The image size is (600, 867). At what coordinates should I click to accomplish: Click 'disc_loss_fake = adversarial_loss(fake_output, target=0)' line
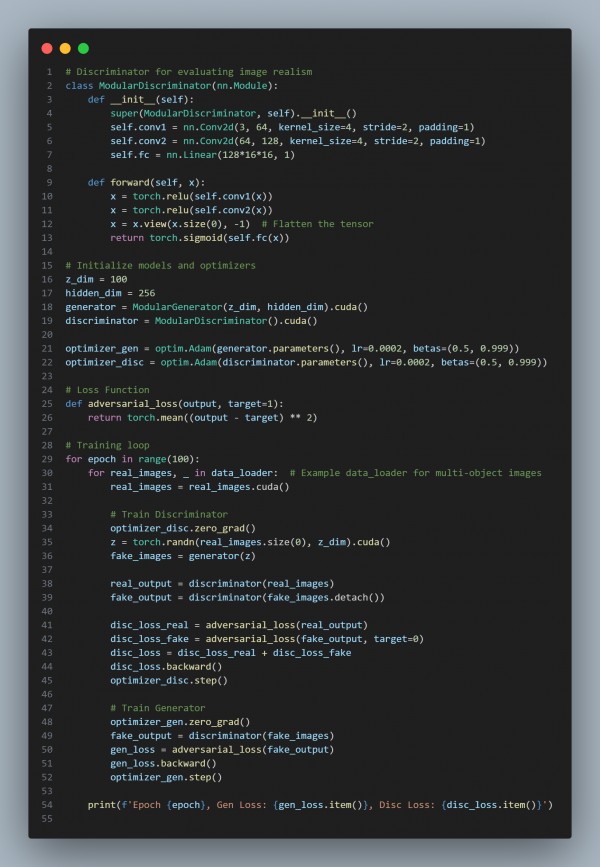pyautogui.click(x=267, y=639)
